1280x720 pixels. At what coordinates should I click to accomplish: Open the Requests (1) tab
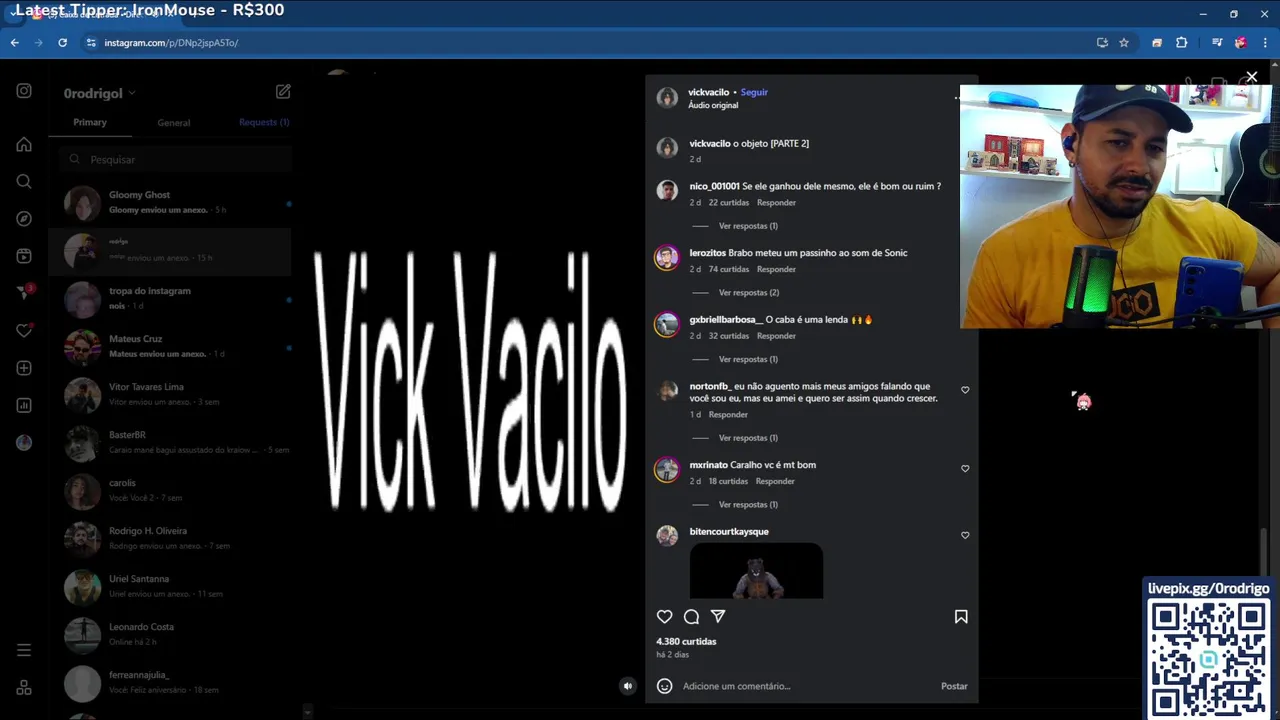click(264, 122)
